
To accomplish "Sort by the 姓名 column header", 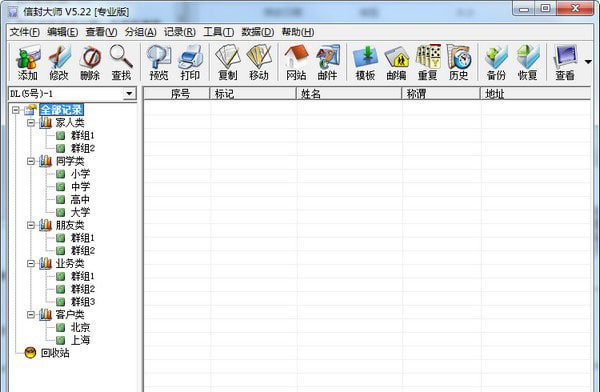I will tap(349, 93).
